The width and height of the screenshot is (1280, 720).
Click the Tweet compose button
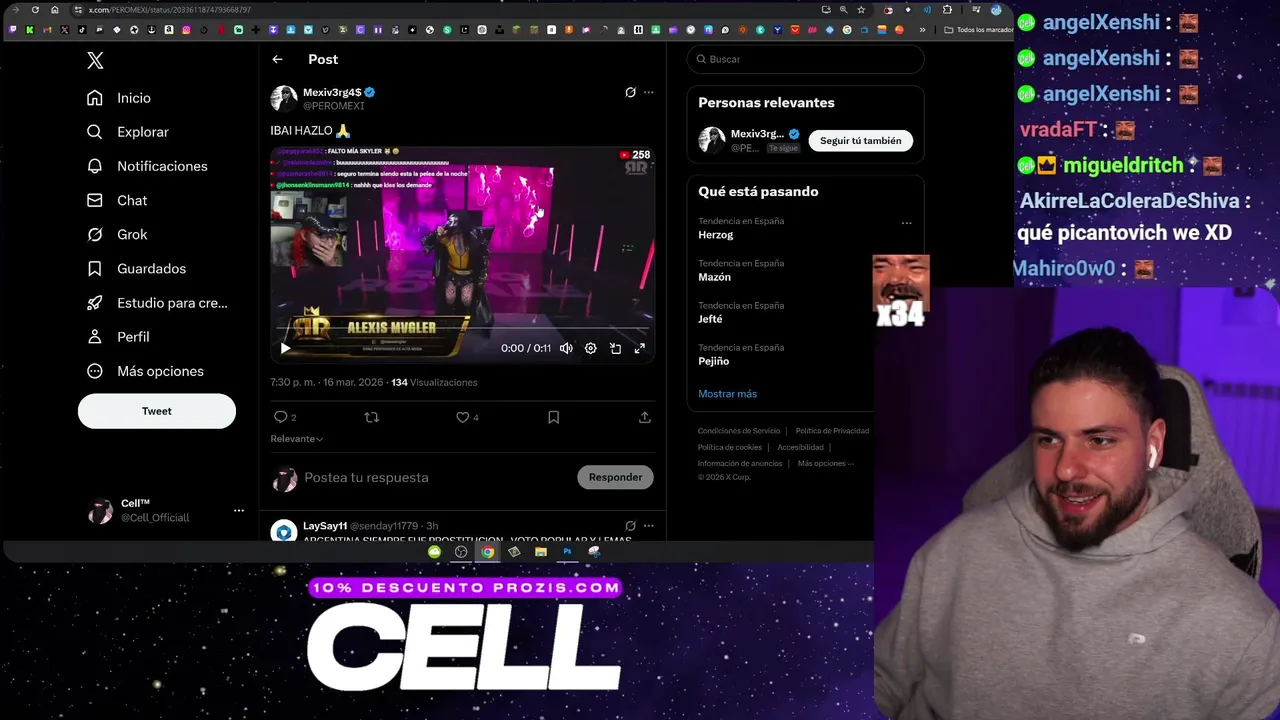coord(157,411)
